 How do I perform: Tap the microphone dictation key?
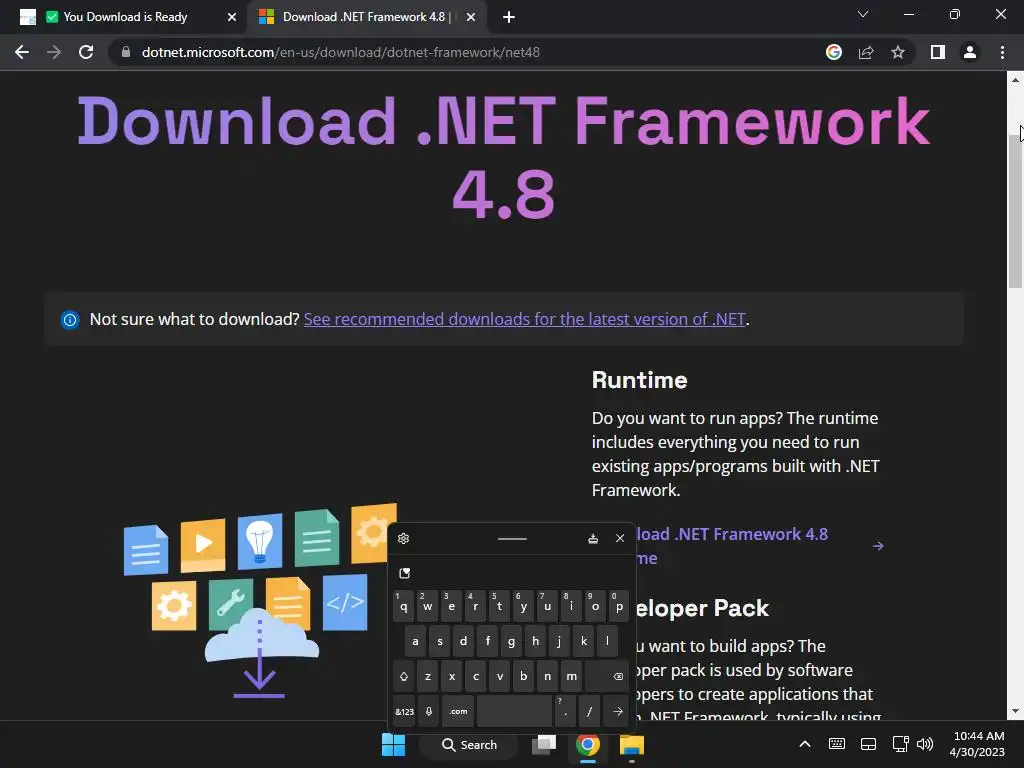pyautogui.click(x=429, y=712)
